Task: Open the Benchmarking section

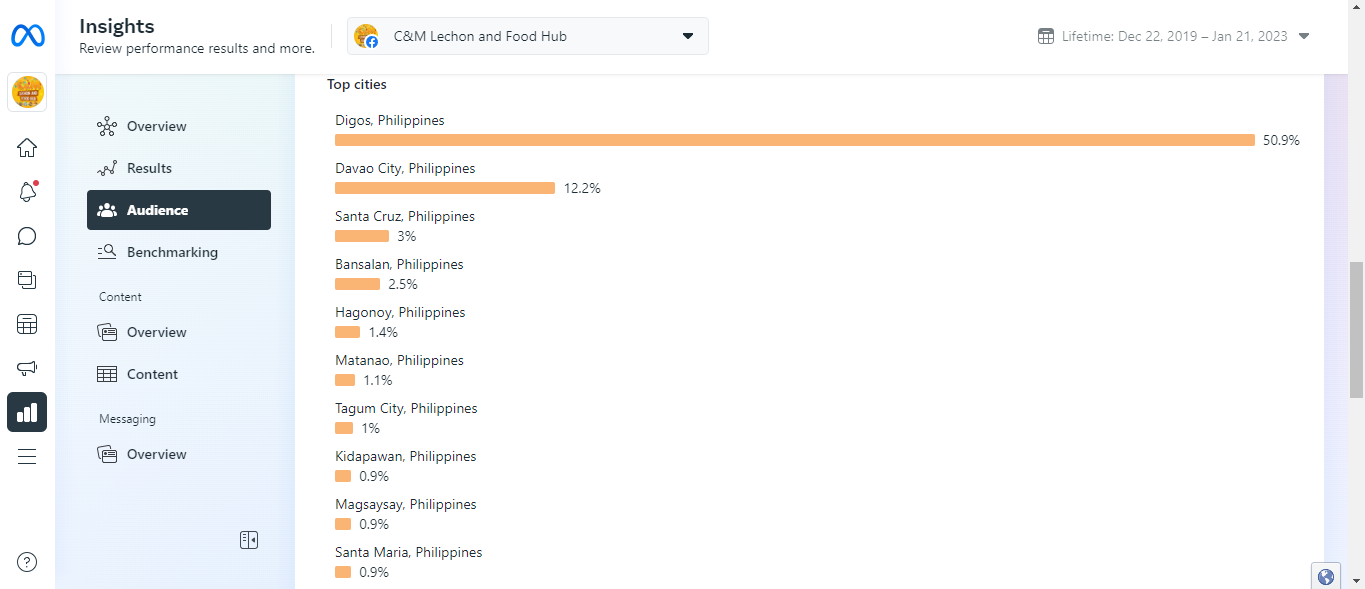Action: pyautogui.click(x=172, y=252)
